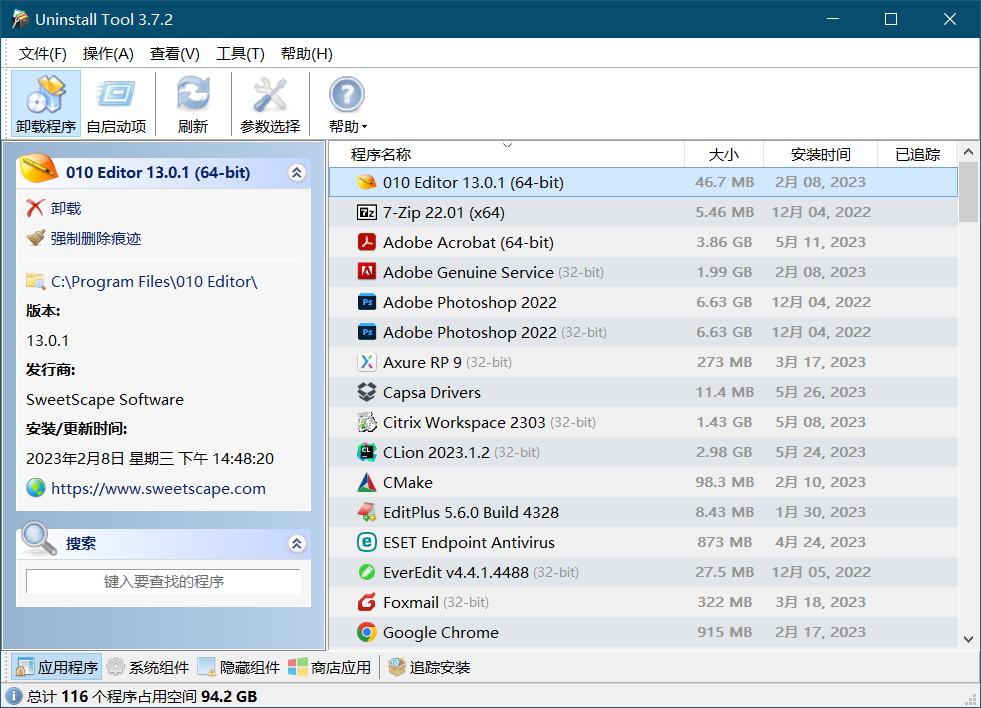
Task: Select the Adobe Photoshop 2022 (32-bit) icon
Action: click(x=367, y=332)
